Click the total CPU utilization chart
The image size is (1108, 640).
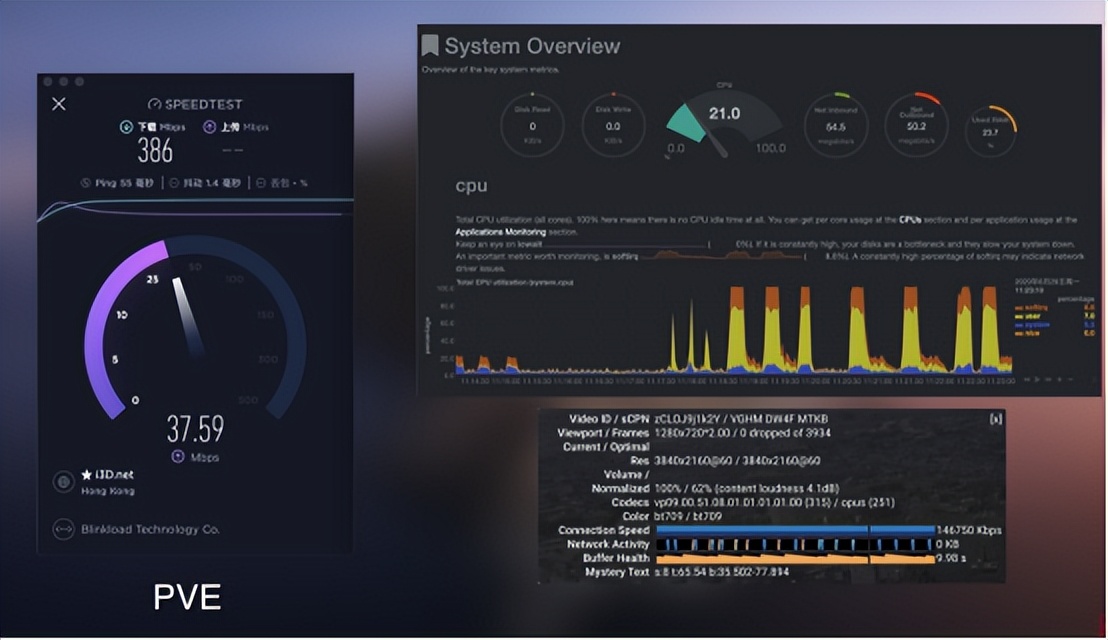click(x=733, y=330)
